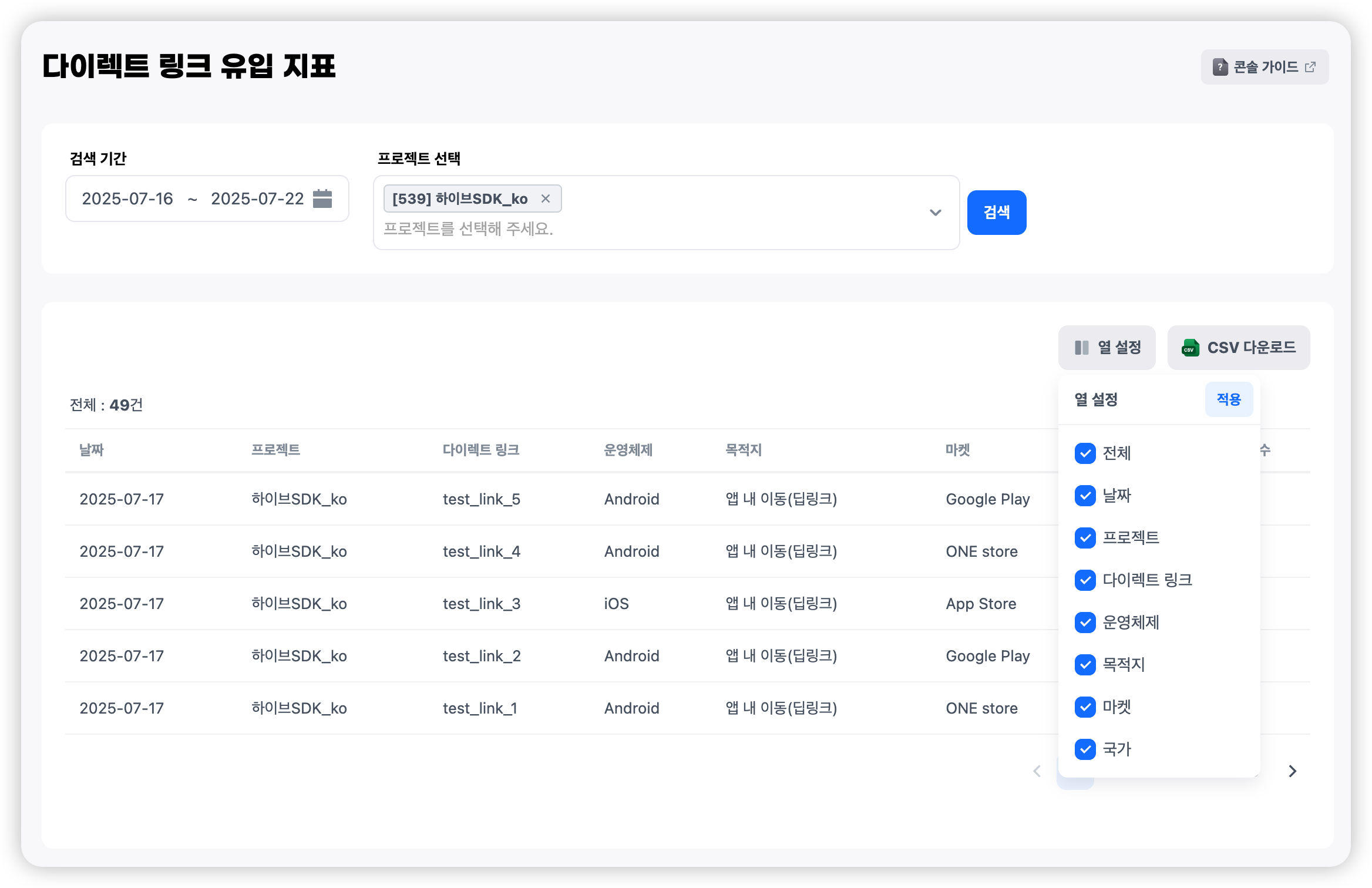Go to next page with right arrow

pos(1292,771)
